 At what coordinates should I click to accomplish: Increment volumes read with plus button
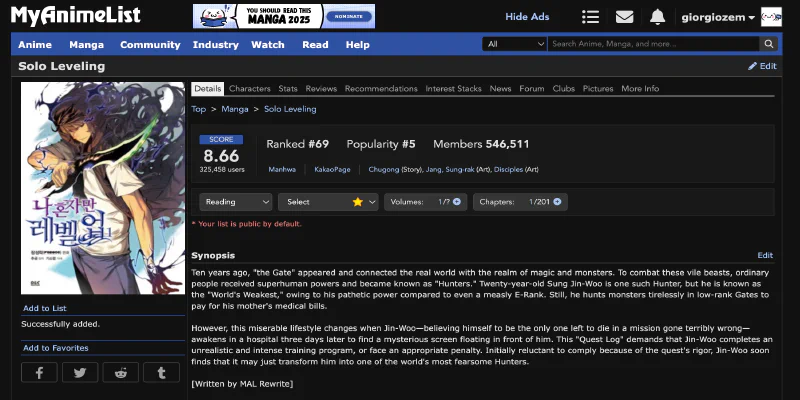pos(457,202)
